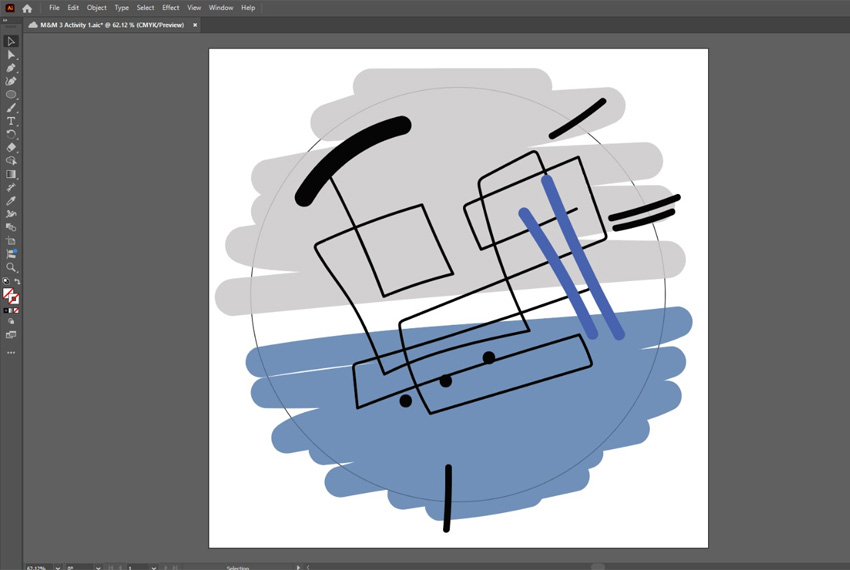Viewport: 850px width, 570px height.
Task: Switch to M&M 3 Activity 1 document tab
Action: pyautogui.click(x=111, y=25)
